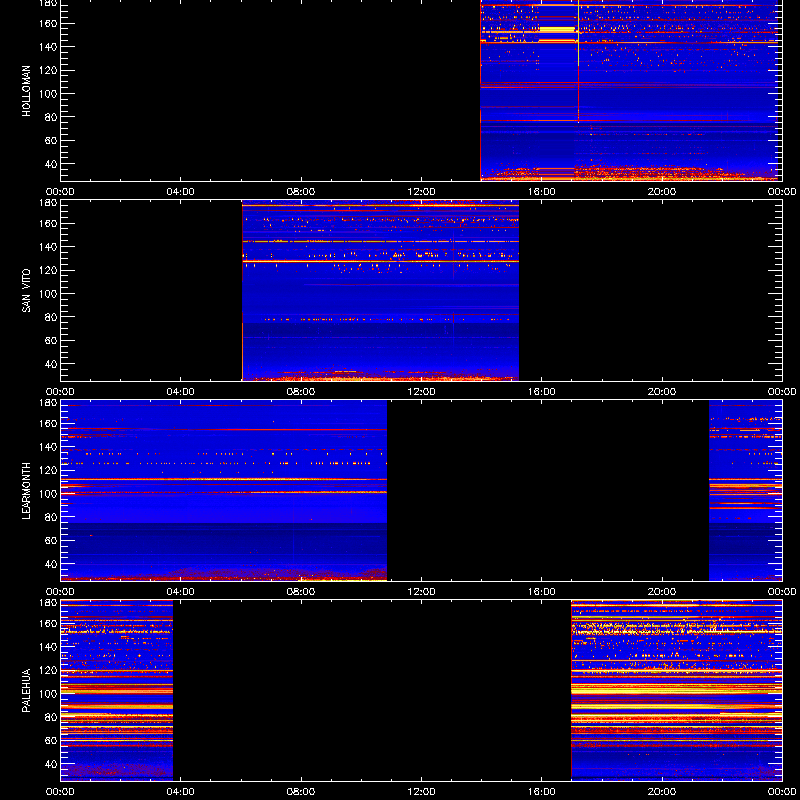Screen dimensions: 800x800
Task: Click the HOLLOMAN spectrogram data block
Action: pos(629,91)
